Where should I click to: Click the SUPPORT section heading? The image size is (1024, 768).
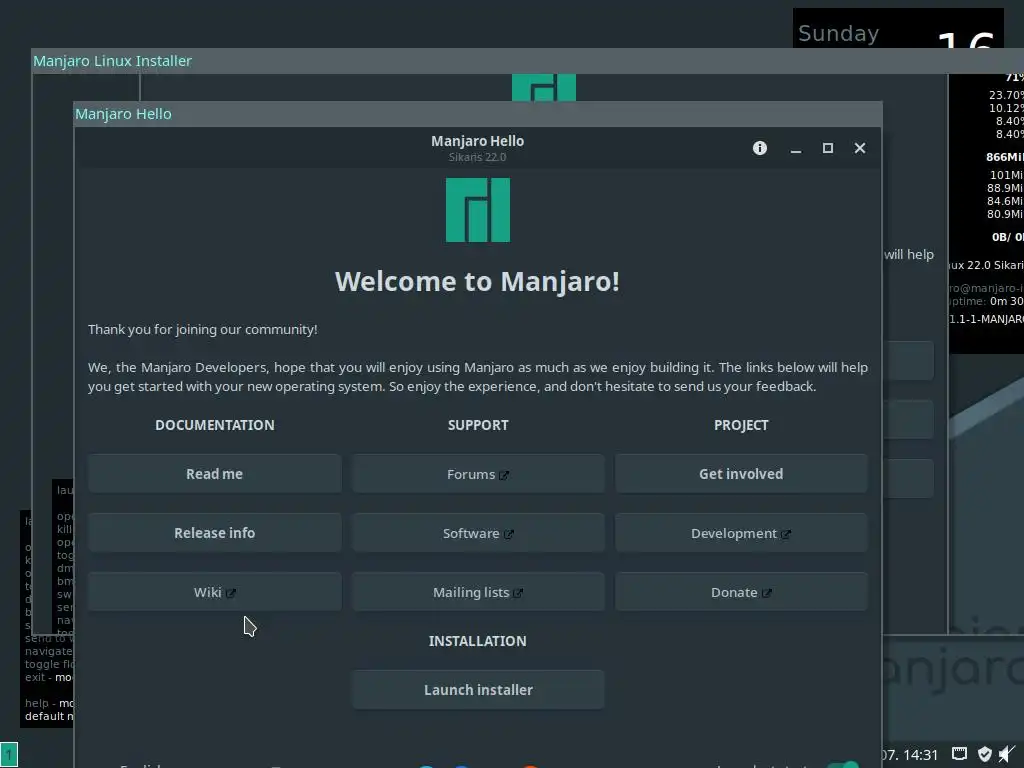(x=478, y=425)
